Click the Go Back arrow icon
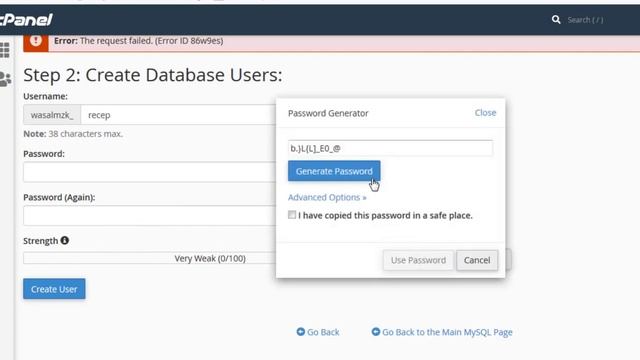The width and height of the screenshot is (640, 360). point(300,332)
